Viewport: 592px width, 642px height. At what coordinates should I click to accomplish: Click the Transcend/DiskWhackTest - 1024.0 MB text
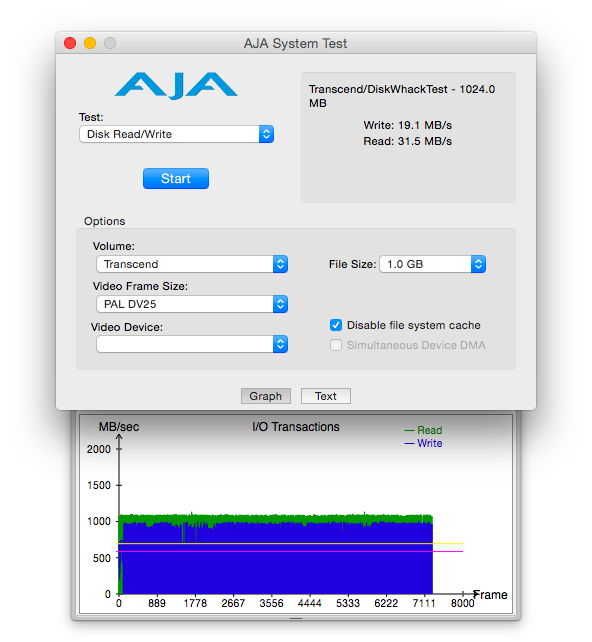point(402,96)
